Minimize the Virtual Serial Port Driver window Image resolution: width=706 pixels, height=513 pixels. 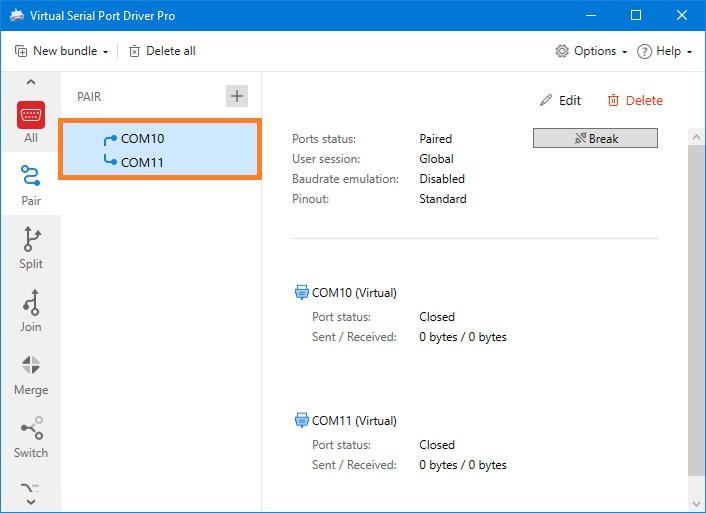591,15
